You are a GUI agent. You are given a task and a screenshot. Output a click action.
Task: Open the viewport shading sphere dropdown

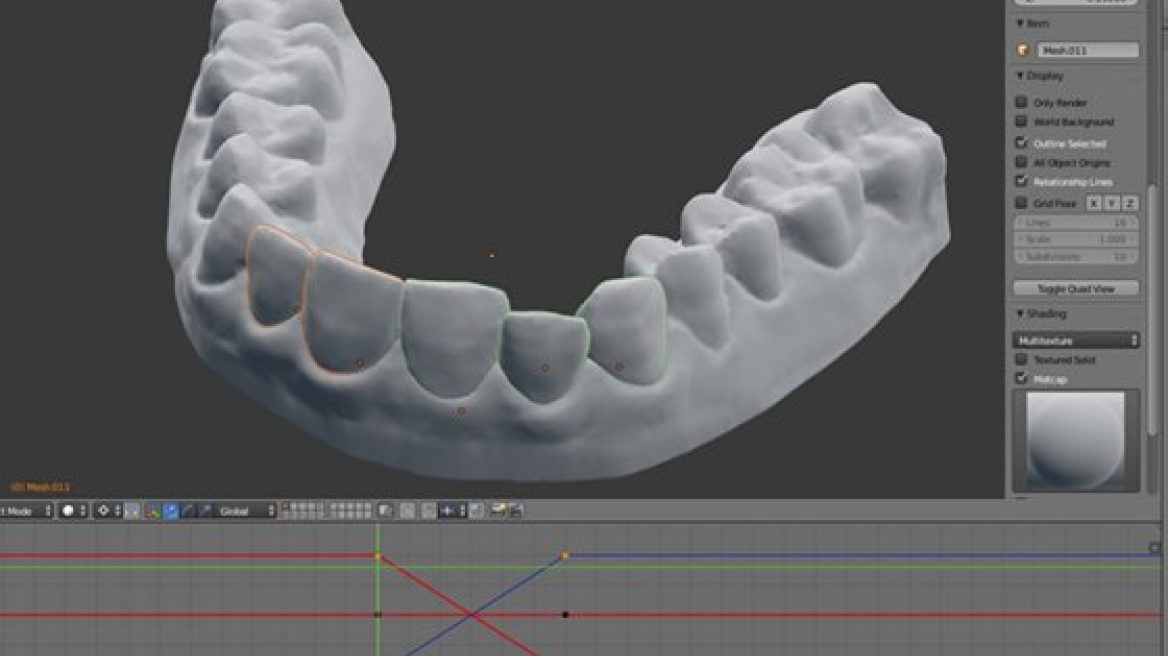[x=73, y=510]
